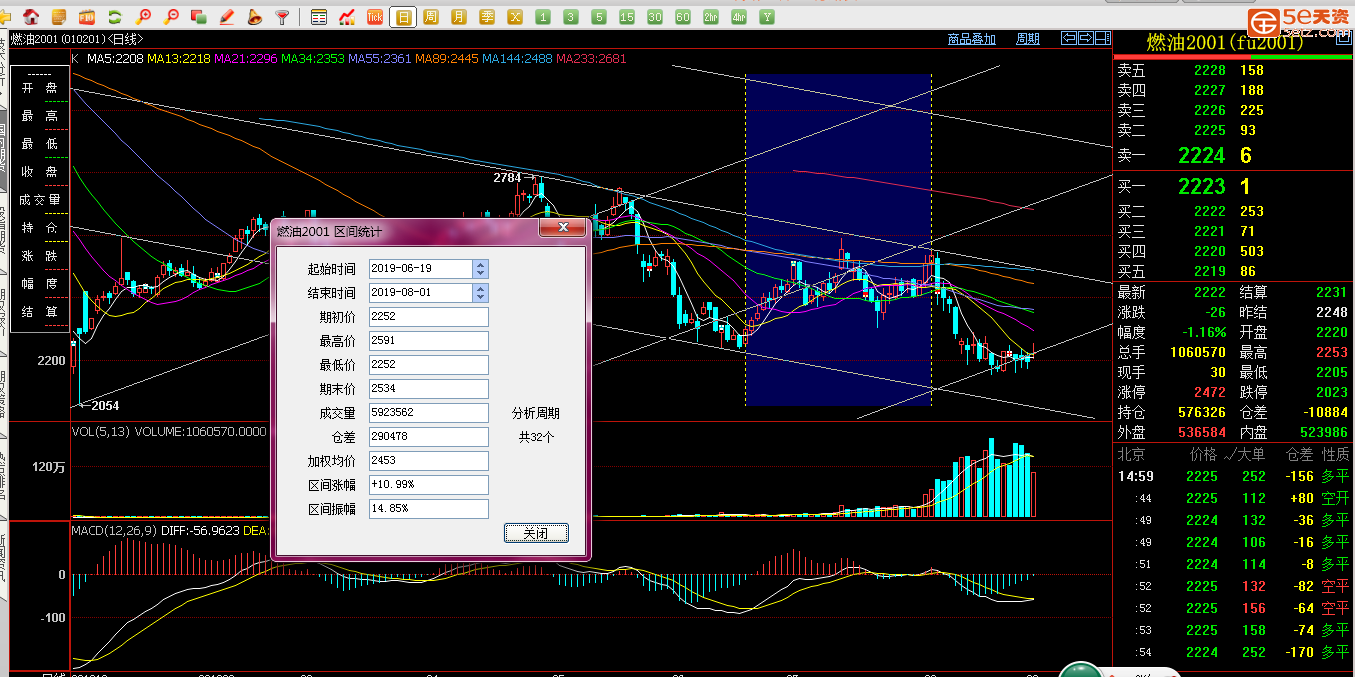
Task: Click the 最高价 field showing 2591
Action: [428, 341]
